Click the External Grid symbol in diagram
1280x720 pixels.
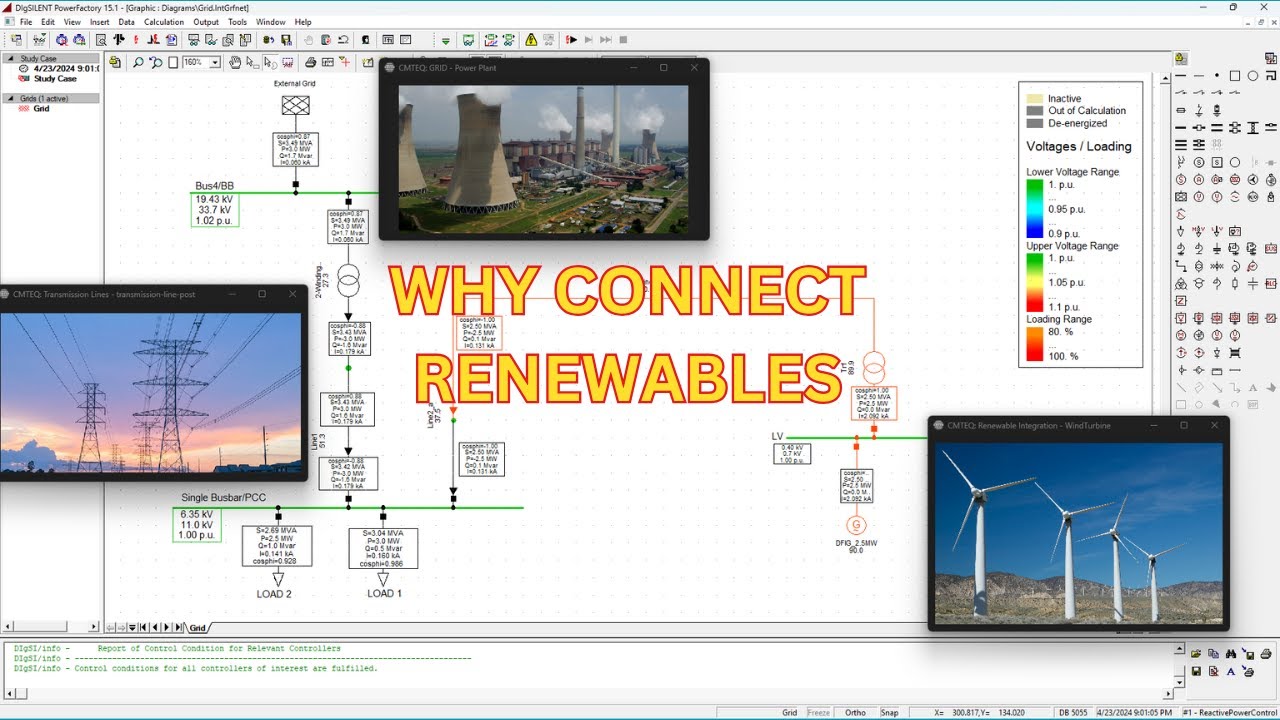(295, 105)
